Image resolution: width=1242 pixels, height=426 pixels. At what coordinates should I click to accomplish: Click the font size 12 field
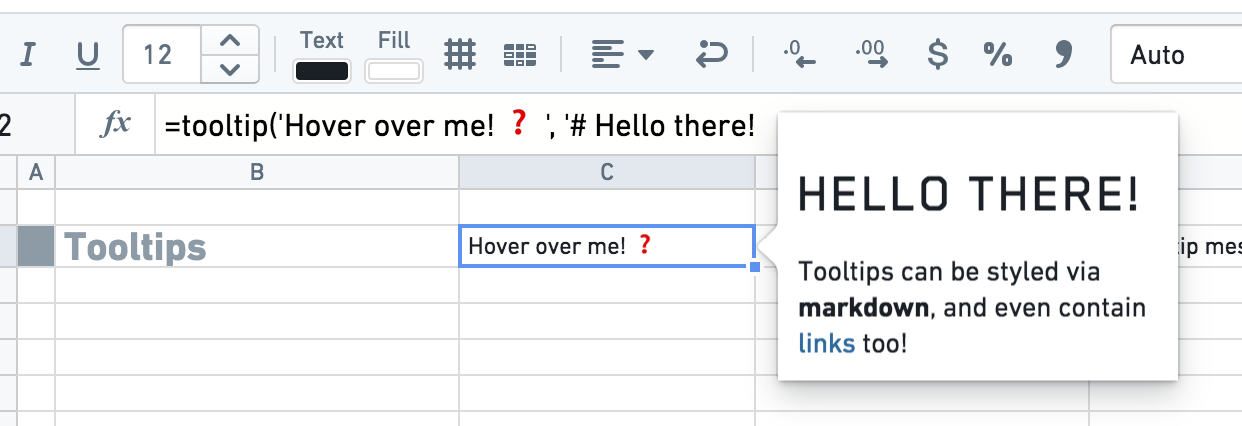pos(162,55)
